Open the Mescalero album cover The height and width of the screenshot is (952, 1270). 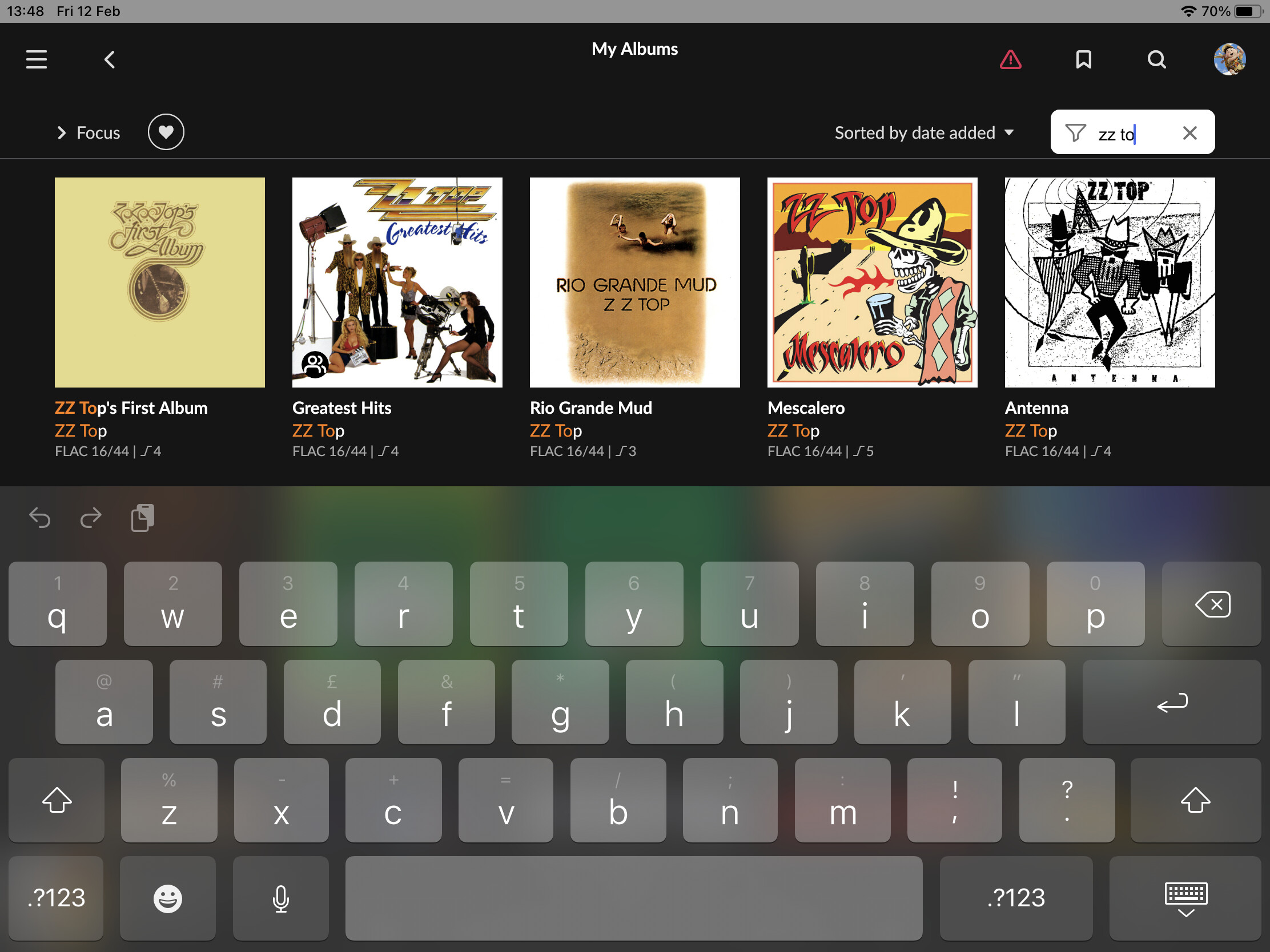[x=872, y=283]
